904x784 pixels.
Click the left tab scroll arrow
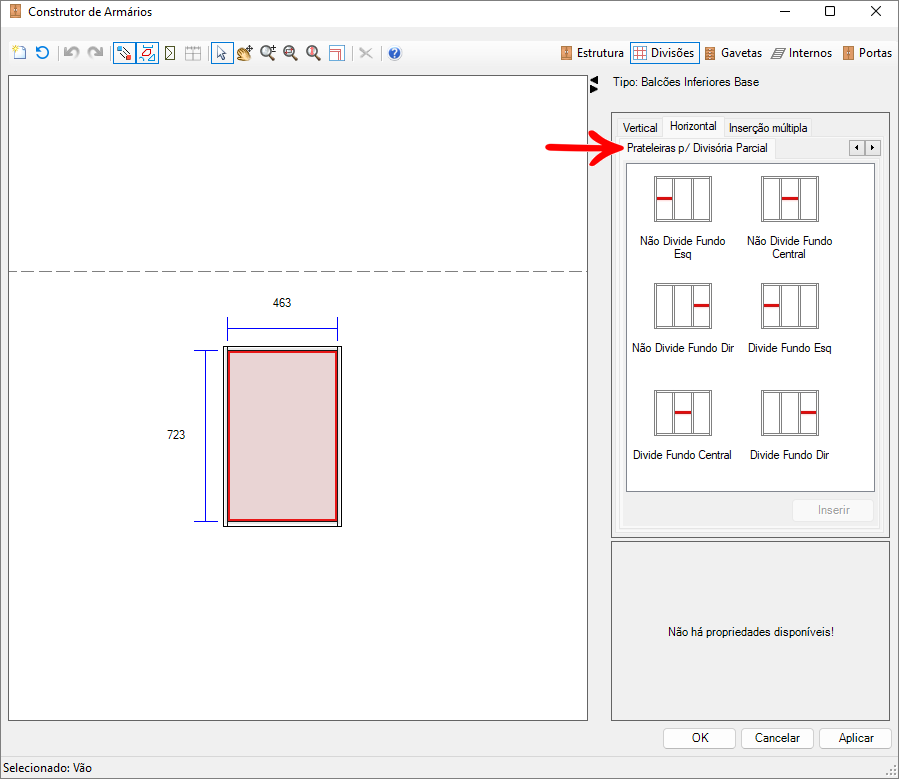pyautogui.click(x=857, y=148)
